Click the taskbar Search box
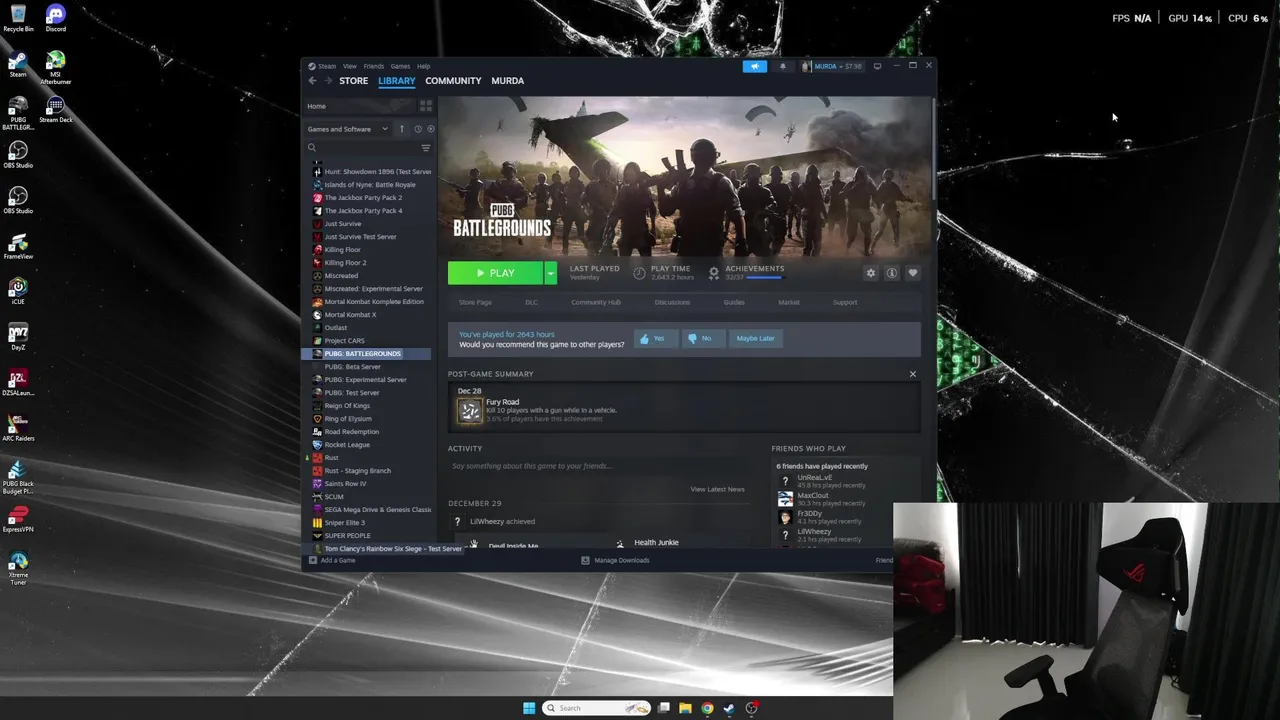The height and width of the screenshot is (720, 1280). (597, 708)
